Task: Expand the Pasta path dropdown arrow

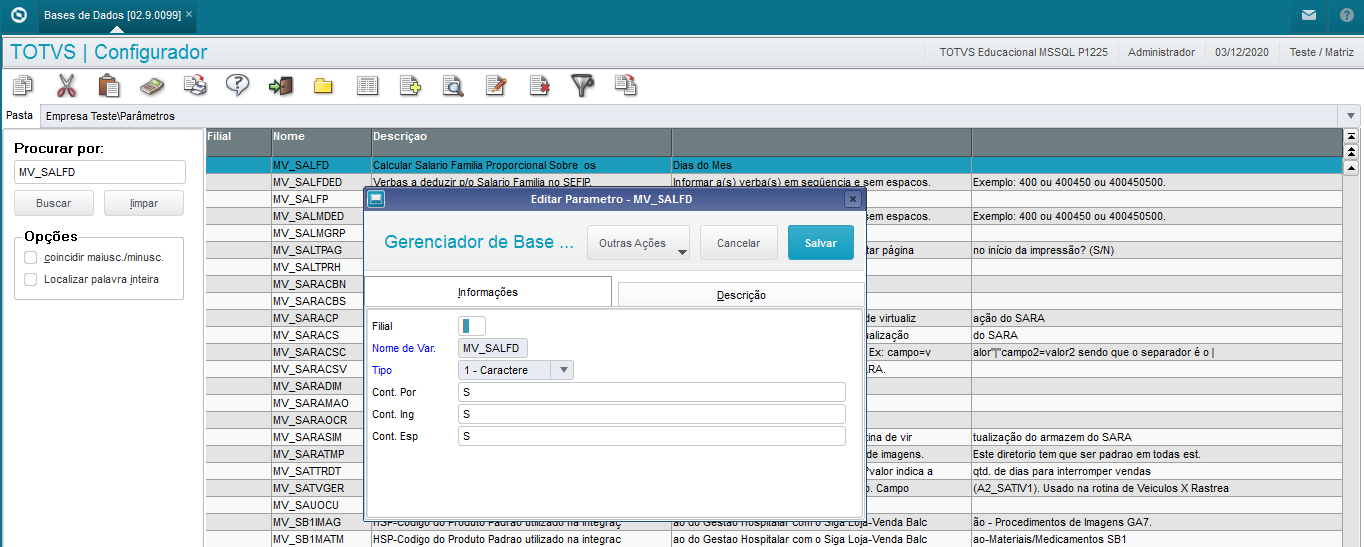Action: [x=1352, y=116]
